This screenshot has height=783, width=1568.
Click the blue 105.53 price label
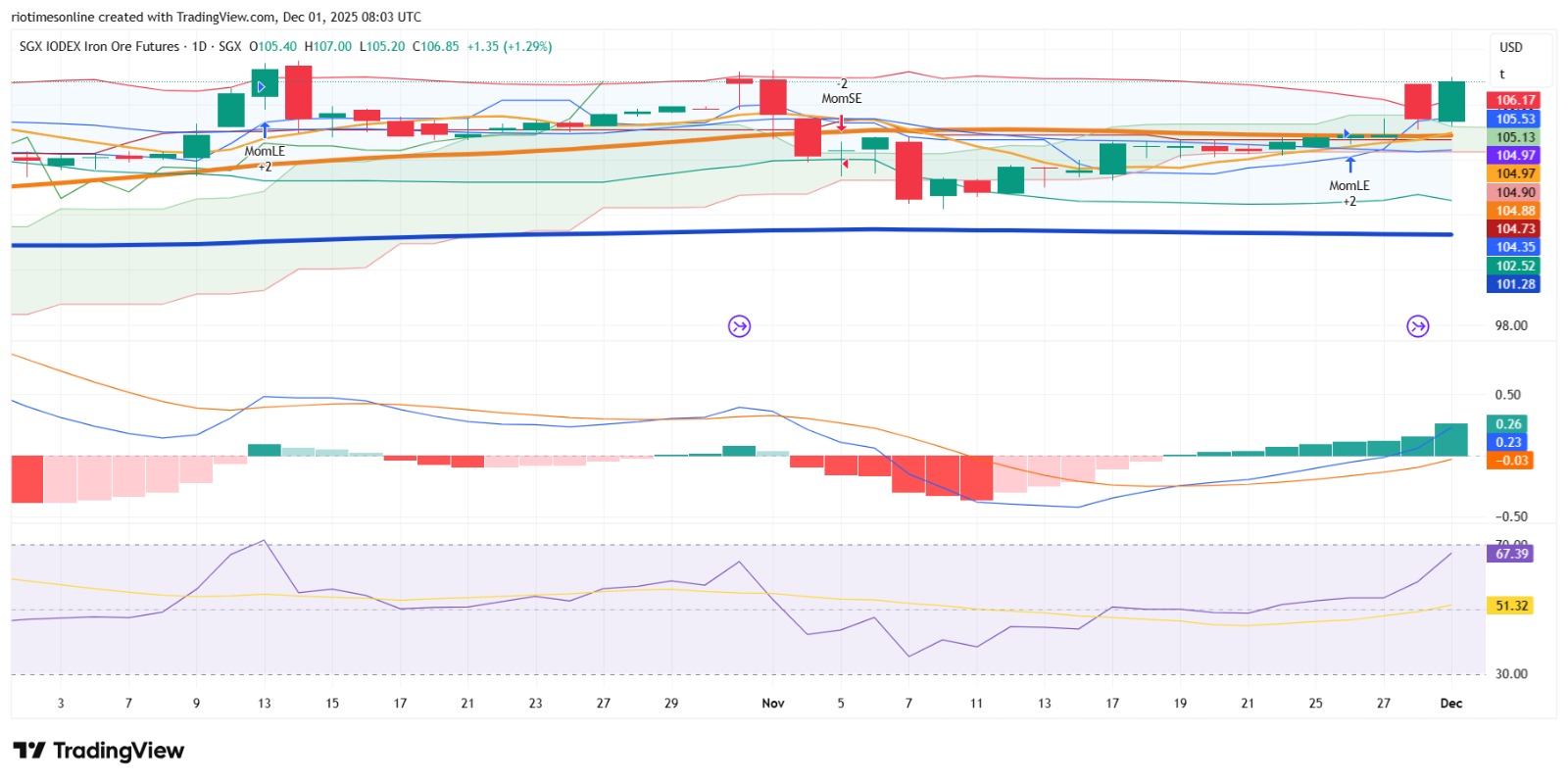click(x=1514, y=119)
